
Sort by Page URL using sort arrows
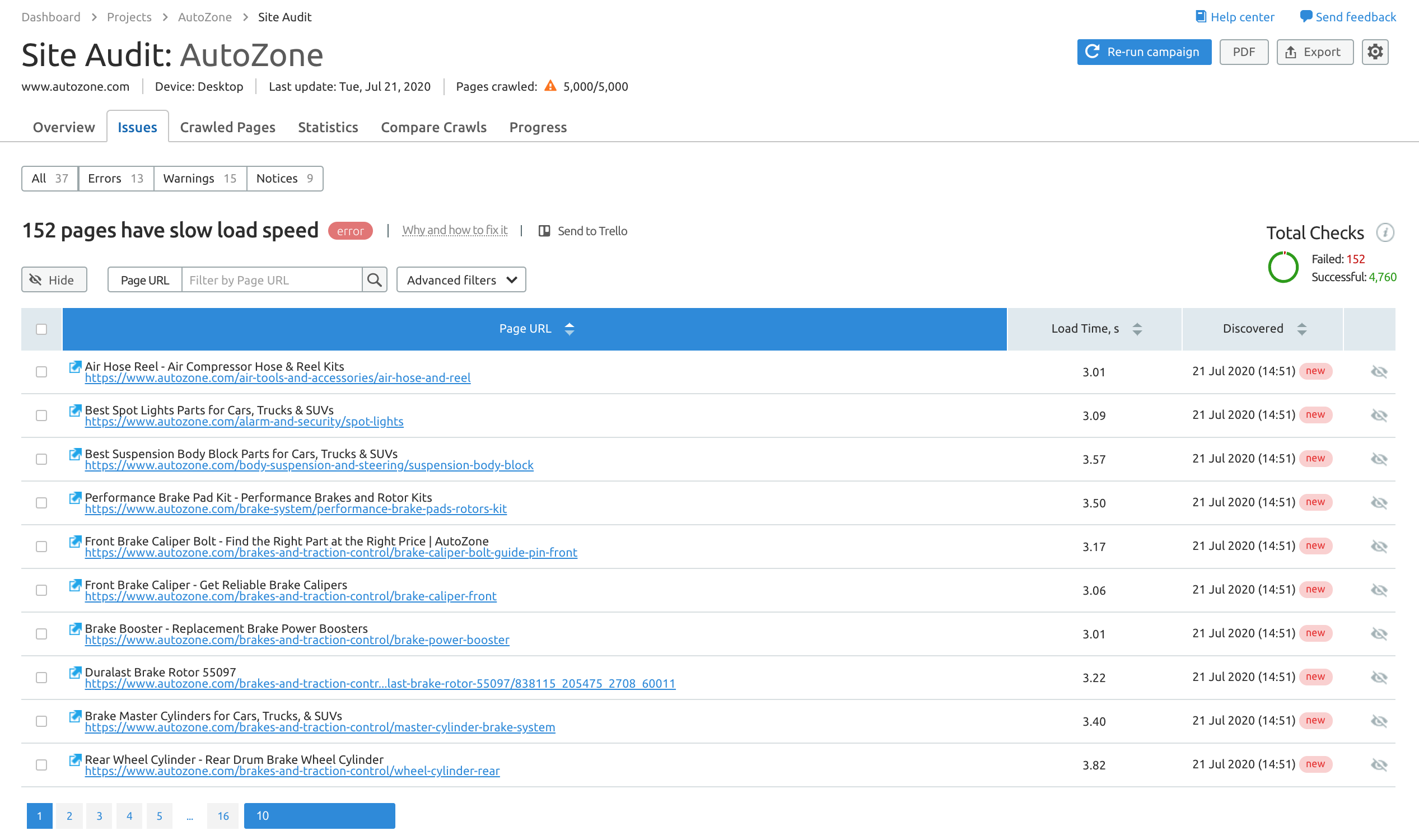click(x=570, y=329)
